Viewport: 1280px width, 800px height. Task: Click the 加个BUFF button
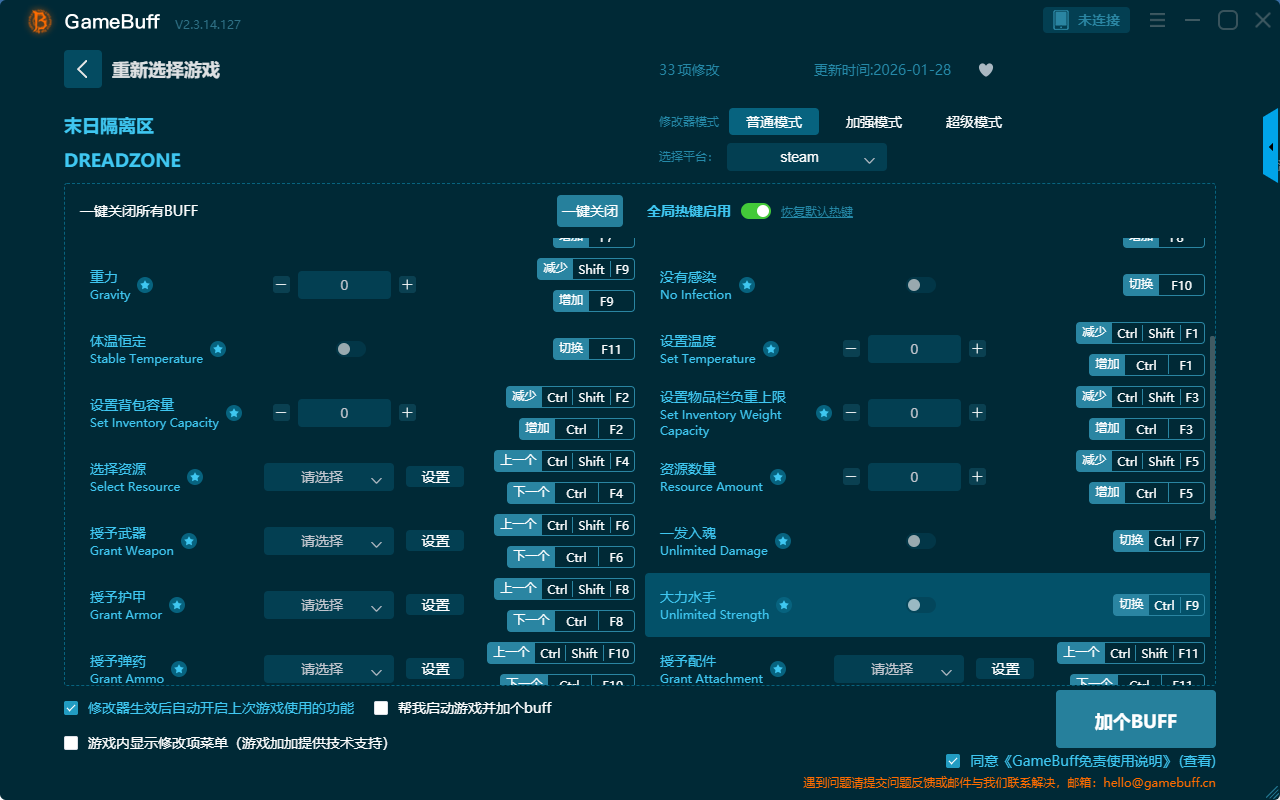pos(1135,720)
